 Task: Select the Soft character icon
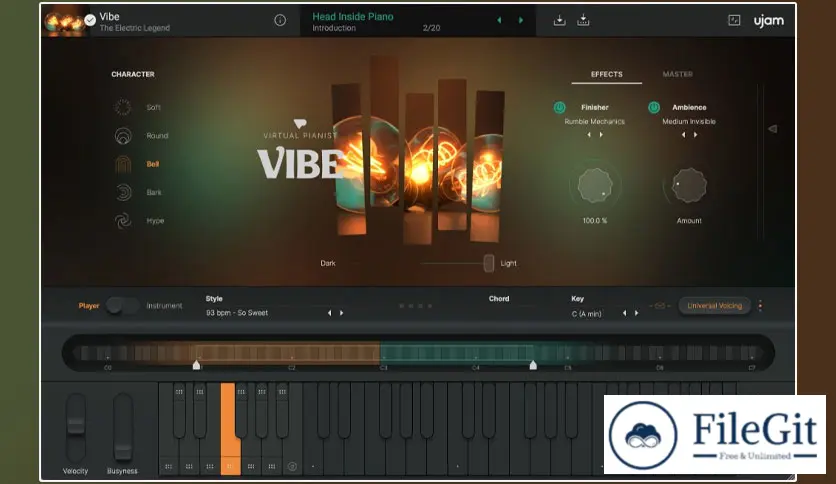(x=123, y=107)
